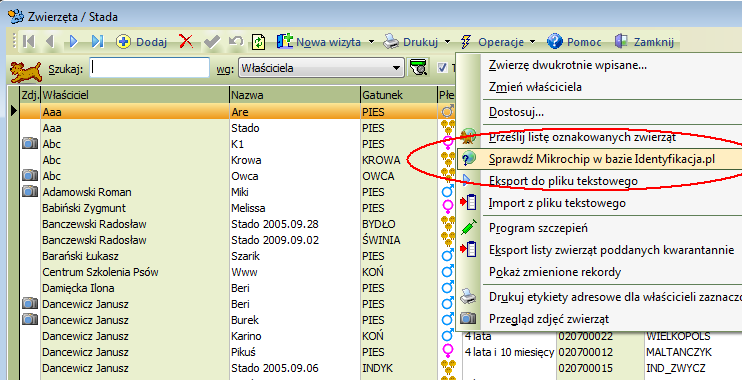Click camera photo icon in K1 row
The height and width of the screenshot is (380, 742).
point(30,144)
